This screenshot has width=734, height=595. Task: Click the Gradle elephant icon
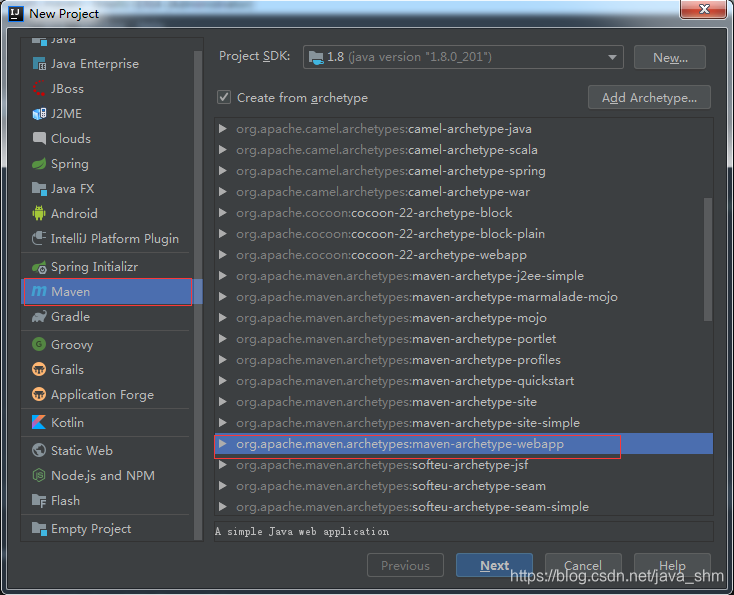click(x=39, y=316)
